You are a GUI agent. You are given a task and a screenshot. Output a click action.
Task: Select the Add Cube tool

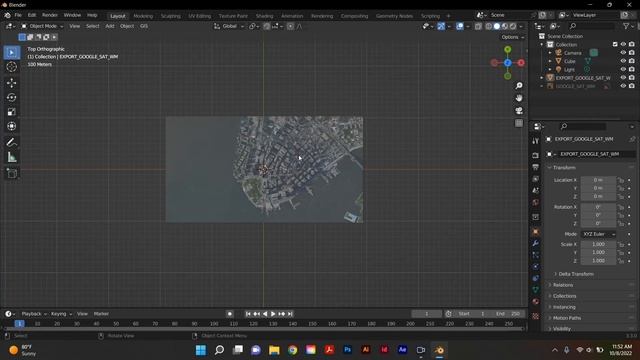[x=11, y=173]
